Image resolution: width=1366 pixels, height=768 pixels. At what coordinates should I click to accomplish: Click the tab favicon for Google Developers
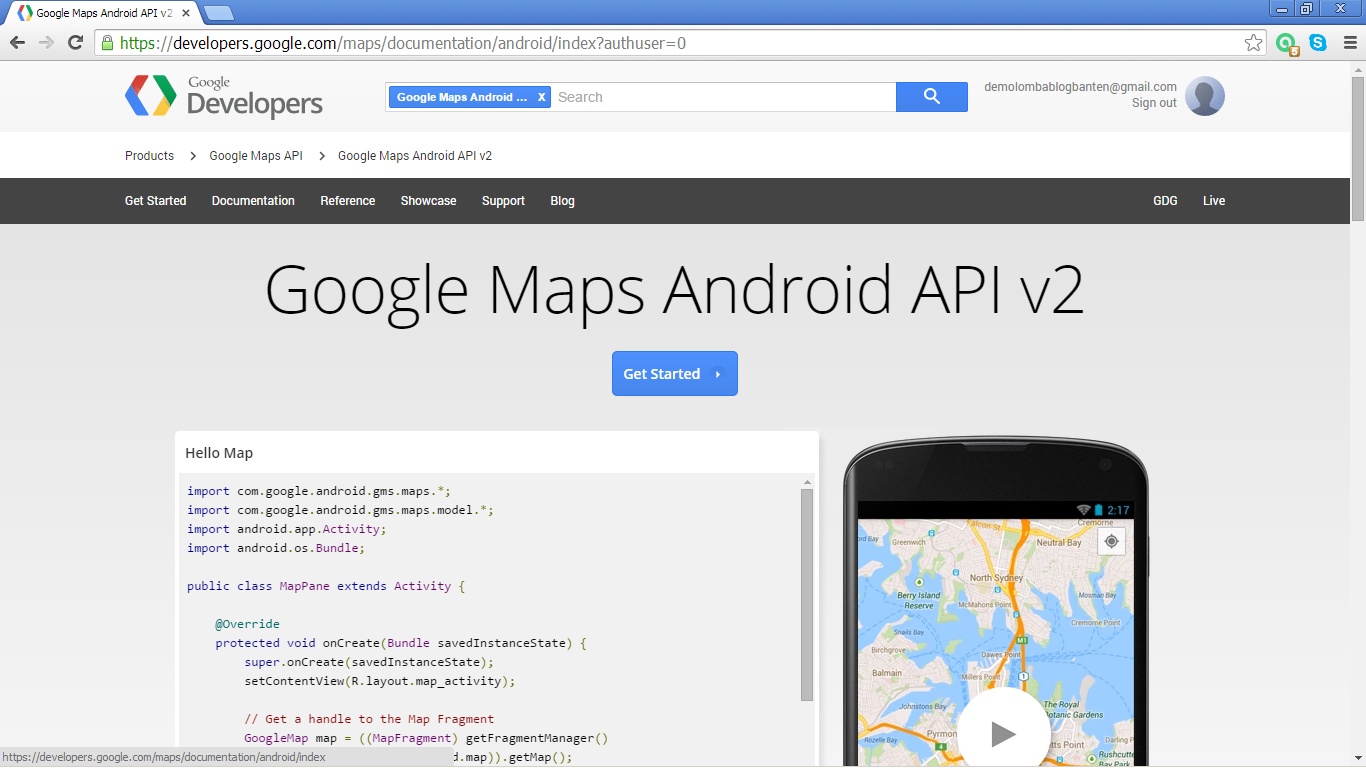click(25, 13)
